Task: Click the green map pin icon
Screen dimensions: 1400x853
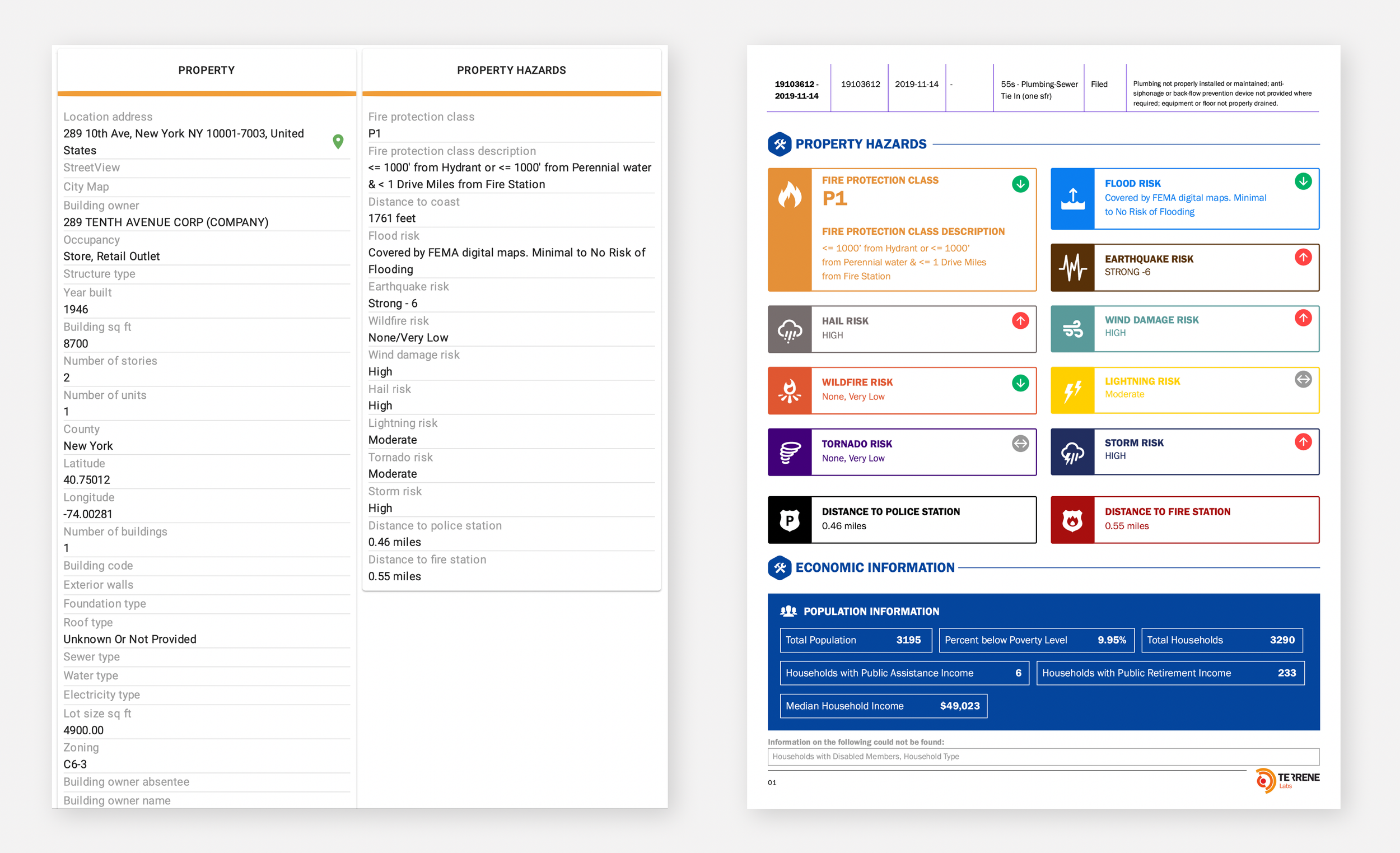Action: tap(338, 142)
